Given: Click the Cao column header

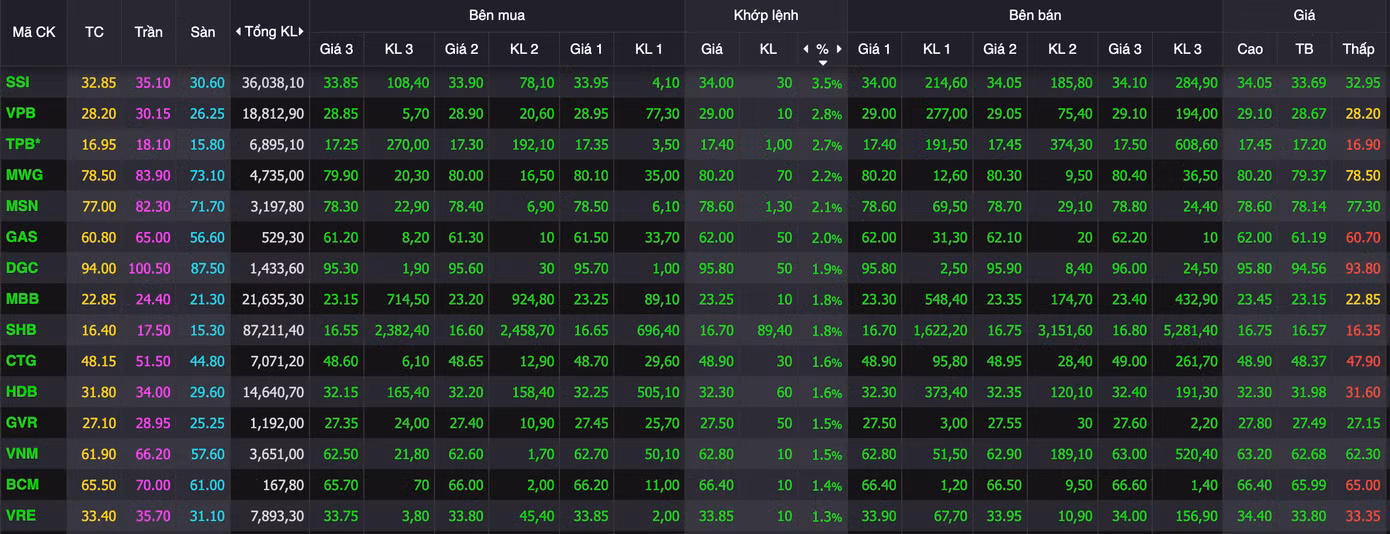Looking at the screenshot, I should click(1250, 48).
